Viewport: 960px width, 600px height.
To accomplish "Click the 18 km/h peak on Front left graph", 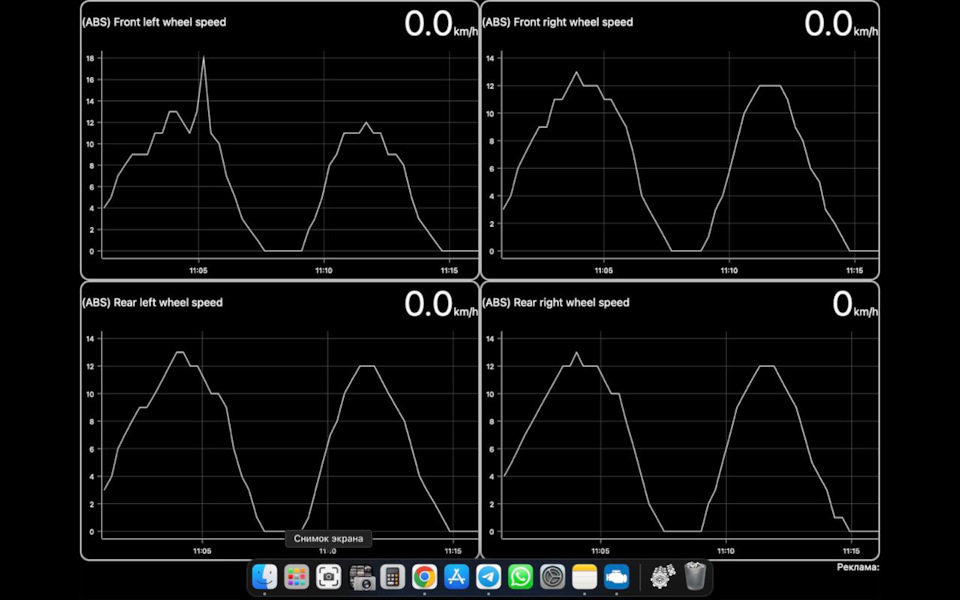I will (203, 57).
